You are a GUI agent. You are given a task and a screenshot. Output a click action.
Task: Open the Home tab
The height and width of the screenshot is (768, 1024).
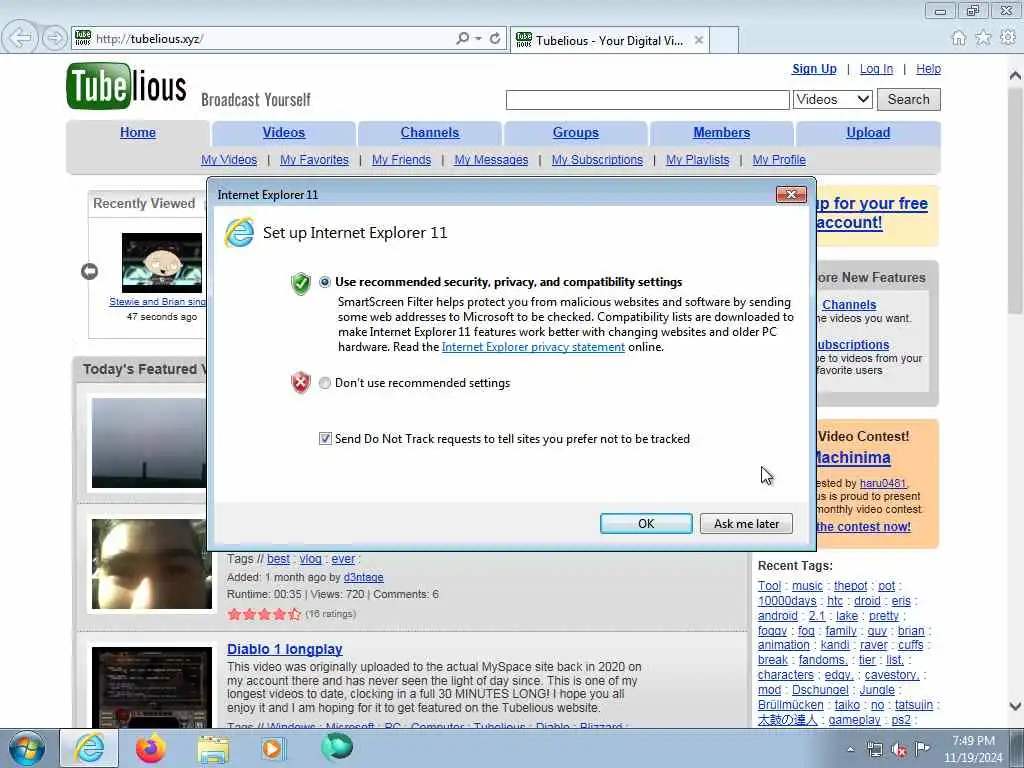[x=138, y=133]
